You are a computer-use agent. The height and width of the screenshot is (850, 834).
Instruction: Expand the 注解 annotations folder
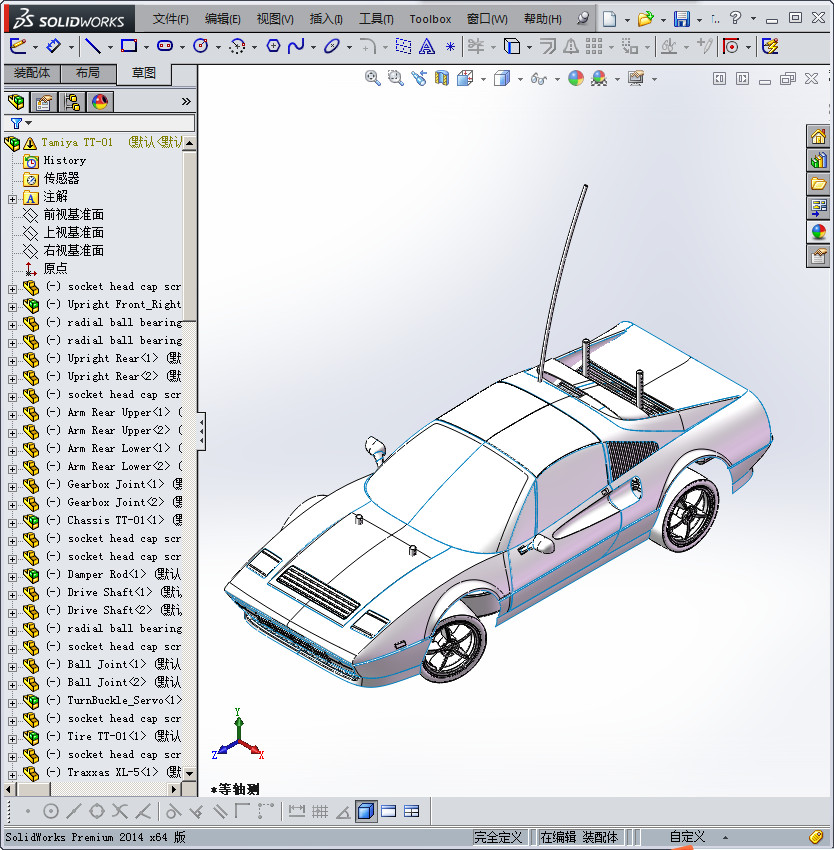click(12, 199)
